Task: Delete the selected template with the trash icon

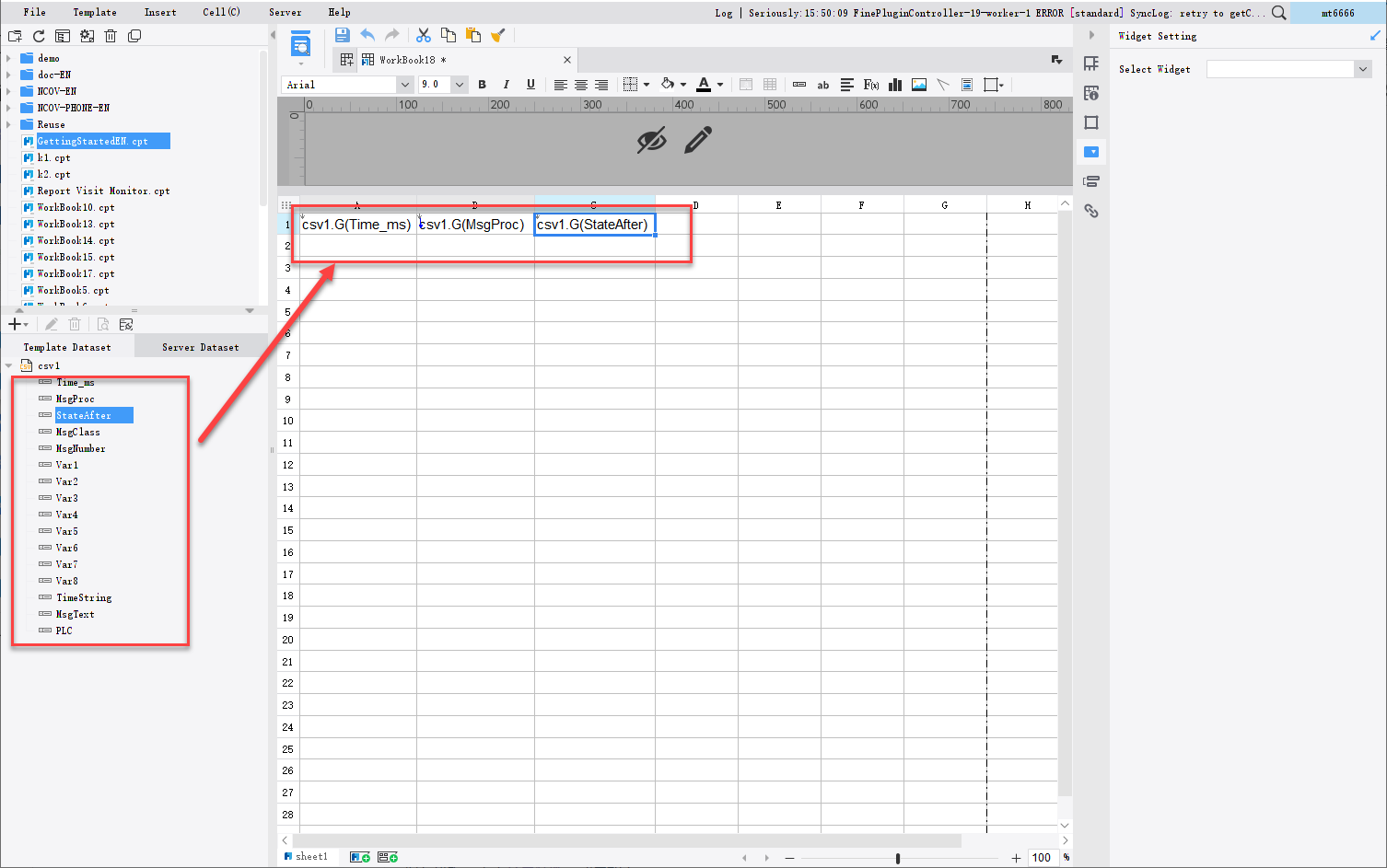Action: point(111,36)
